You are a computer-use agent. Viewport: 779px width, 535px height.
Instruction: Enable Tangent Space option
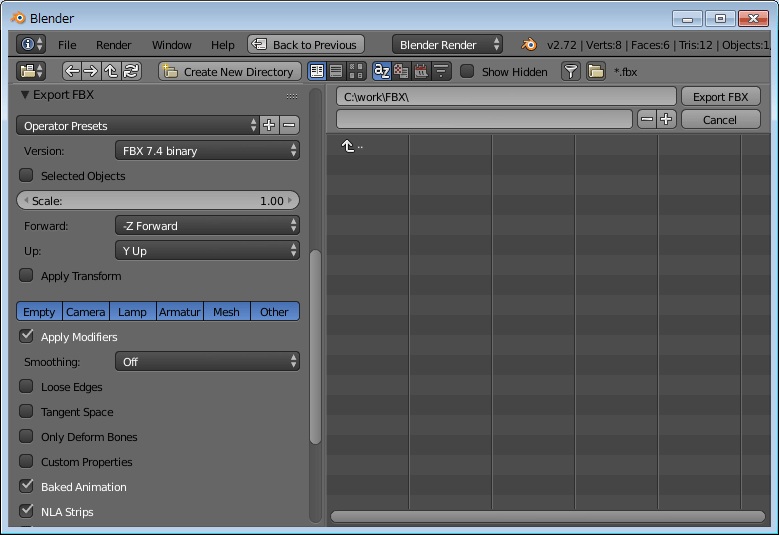coord(26,411)
